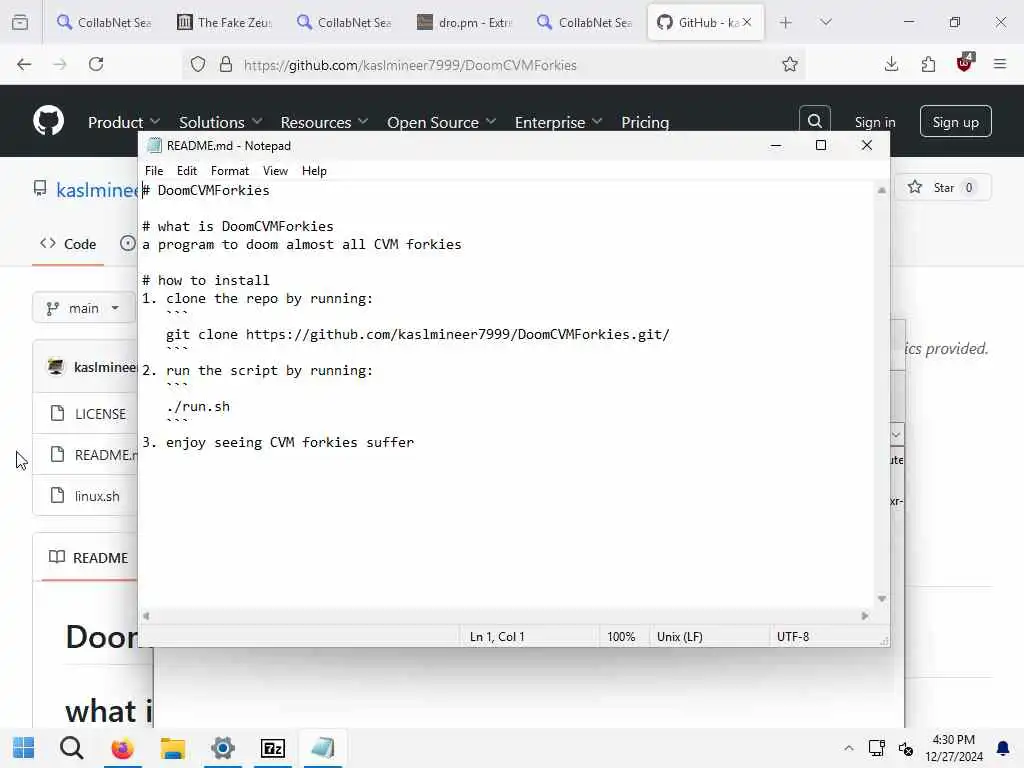This screenshot has width=1024, height=768.
Task: Click the muted volume tray icon
Action: coord(906,748)
